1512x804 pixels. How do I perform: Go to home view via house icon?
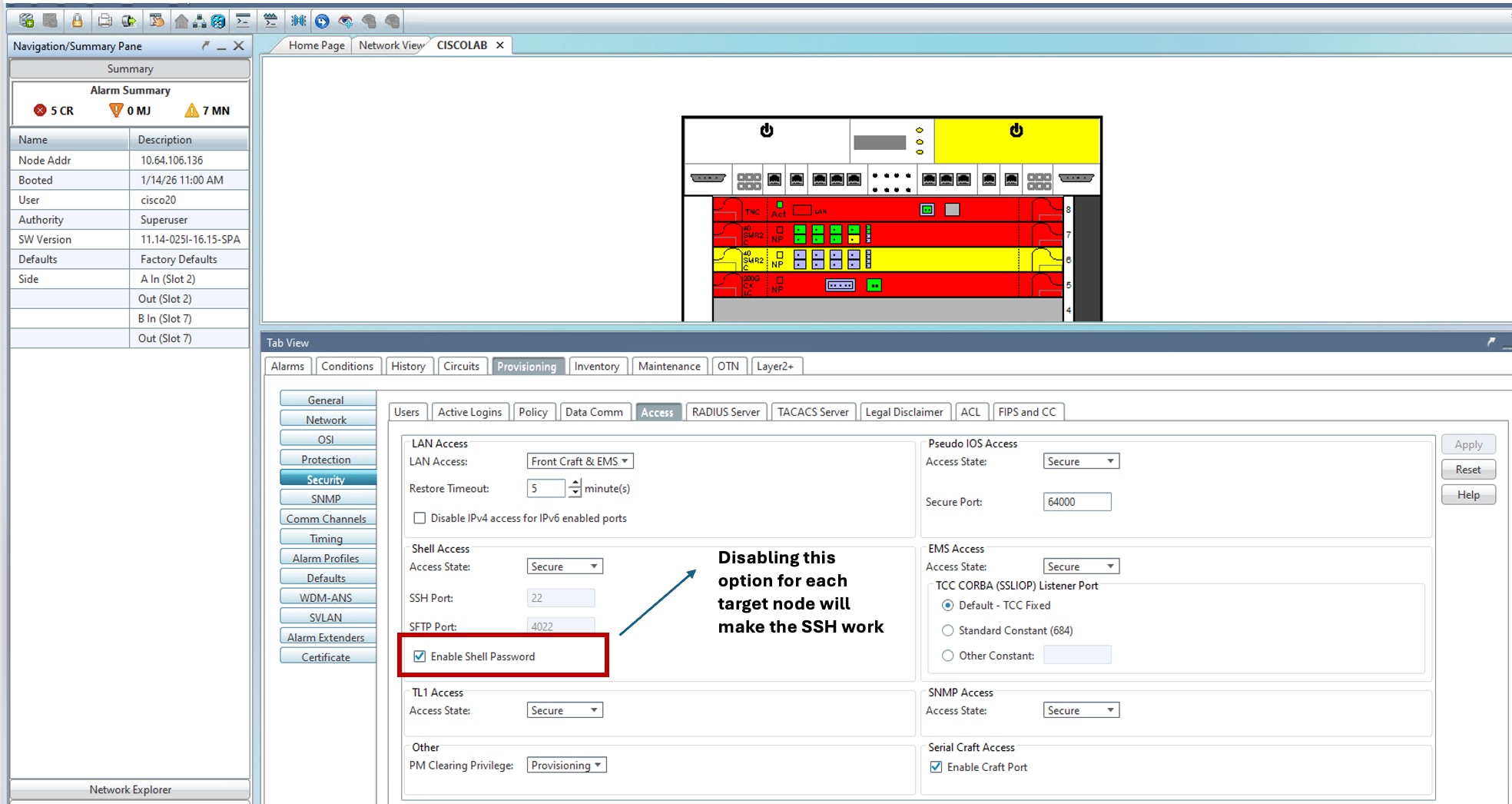(x=181, y=21)
